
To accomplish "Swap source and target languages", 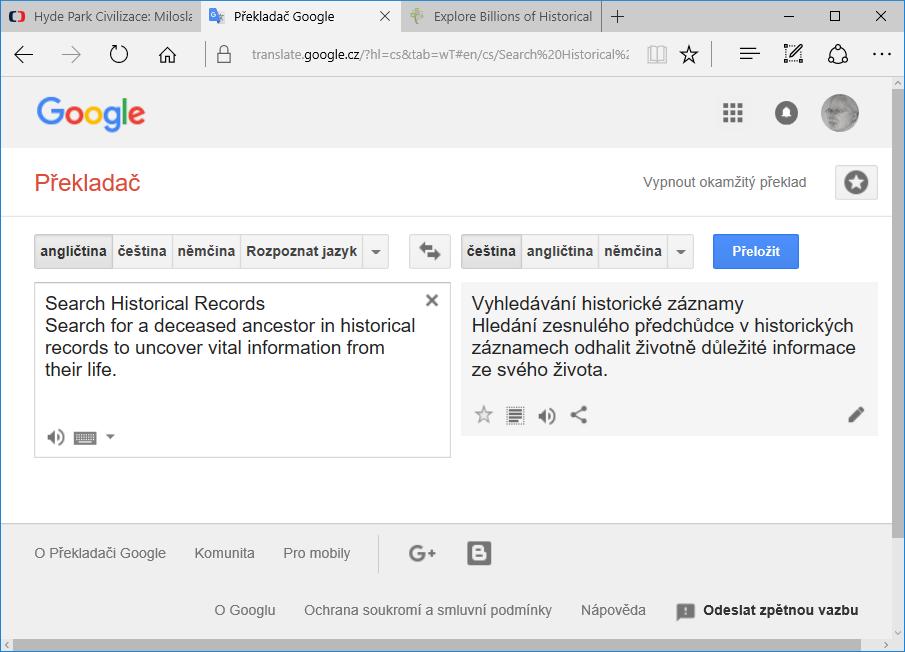I will click(x=429, y=252).
